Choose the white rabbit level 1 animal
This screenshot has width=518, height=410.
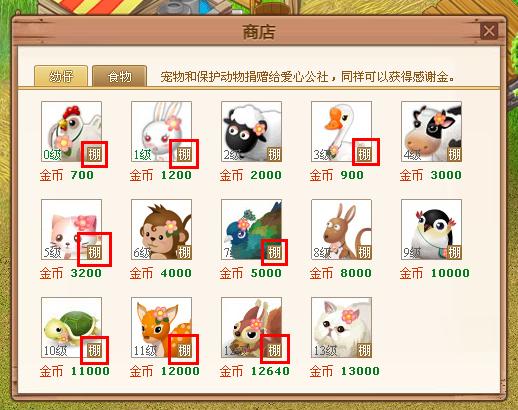[x=161, y=132]
